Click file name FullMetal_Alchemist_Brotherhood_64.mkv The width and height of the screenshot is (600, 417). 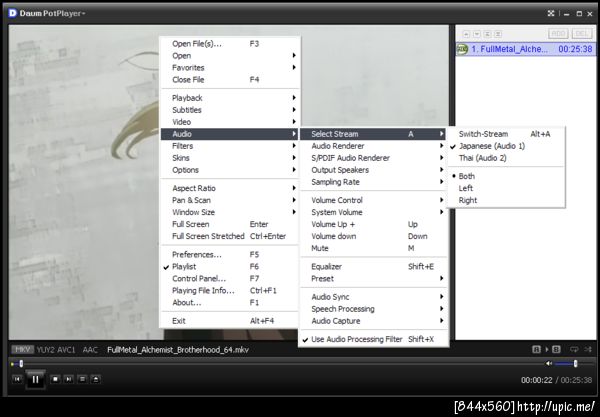click(178, 350)
